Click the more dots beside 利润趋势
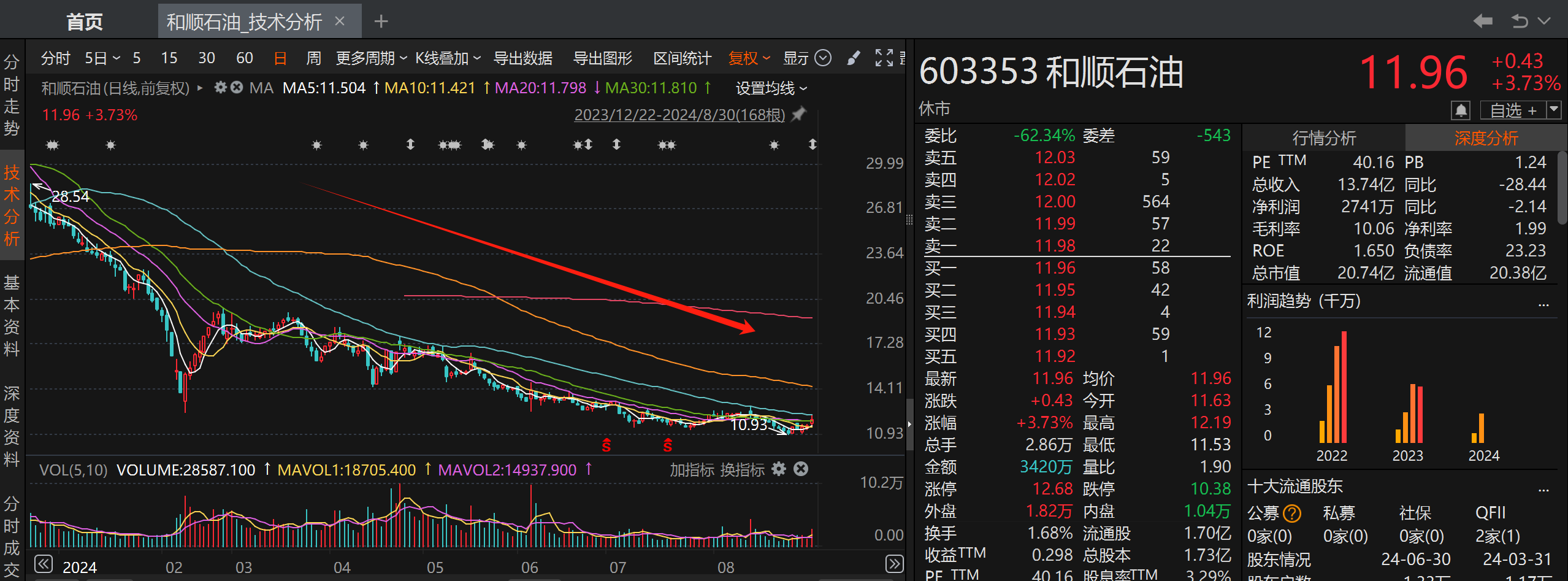Viewport: 1568px width, 581px height. click(x=1543, y=304)
